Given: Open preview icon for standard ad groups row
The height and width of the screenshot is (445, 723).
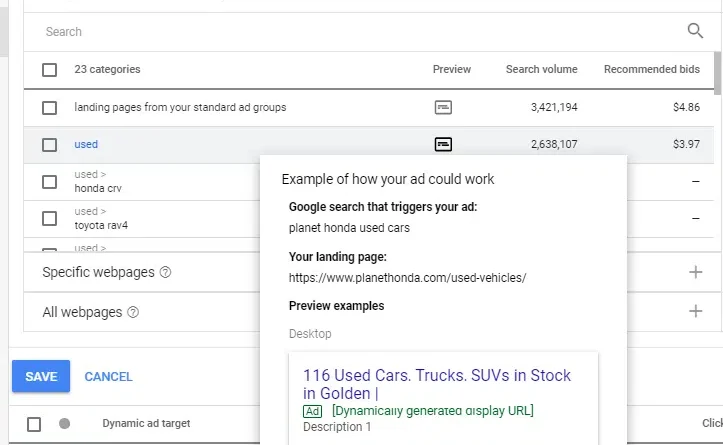Looking at the screenshot, I should point(443,107).
